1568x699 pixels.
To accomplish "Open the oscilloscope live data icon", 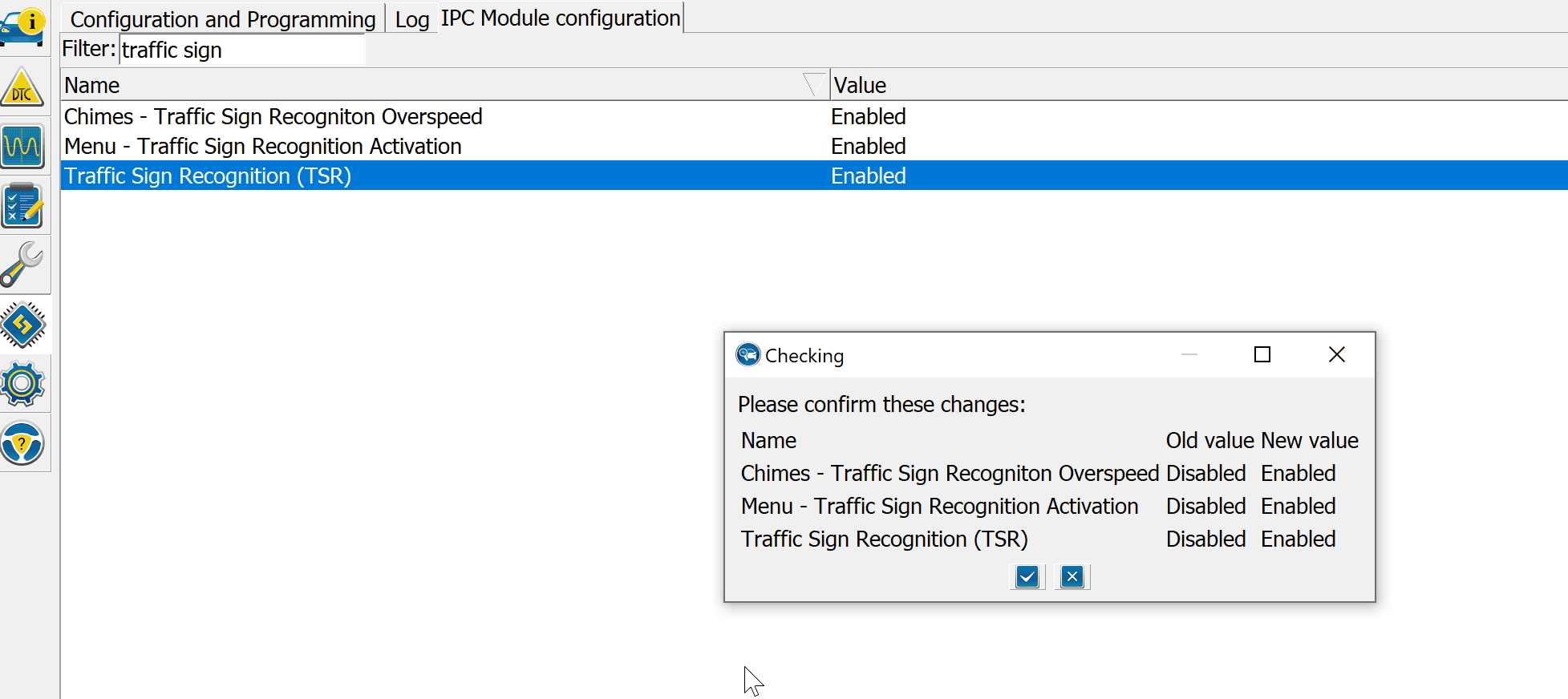I will [x=22, y=147].
